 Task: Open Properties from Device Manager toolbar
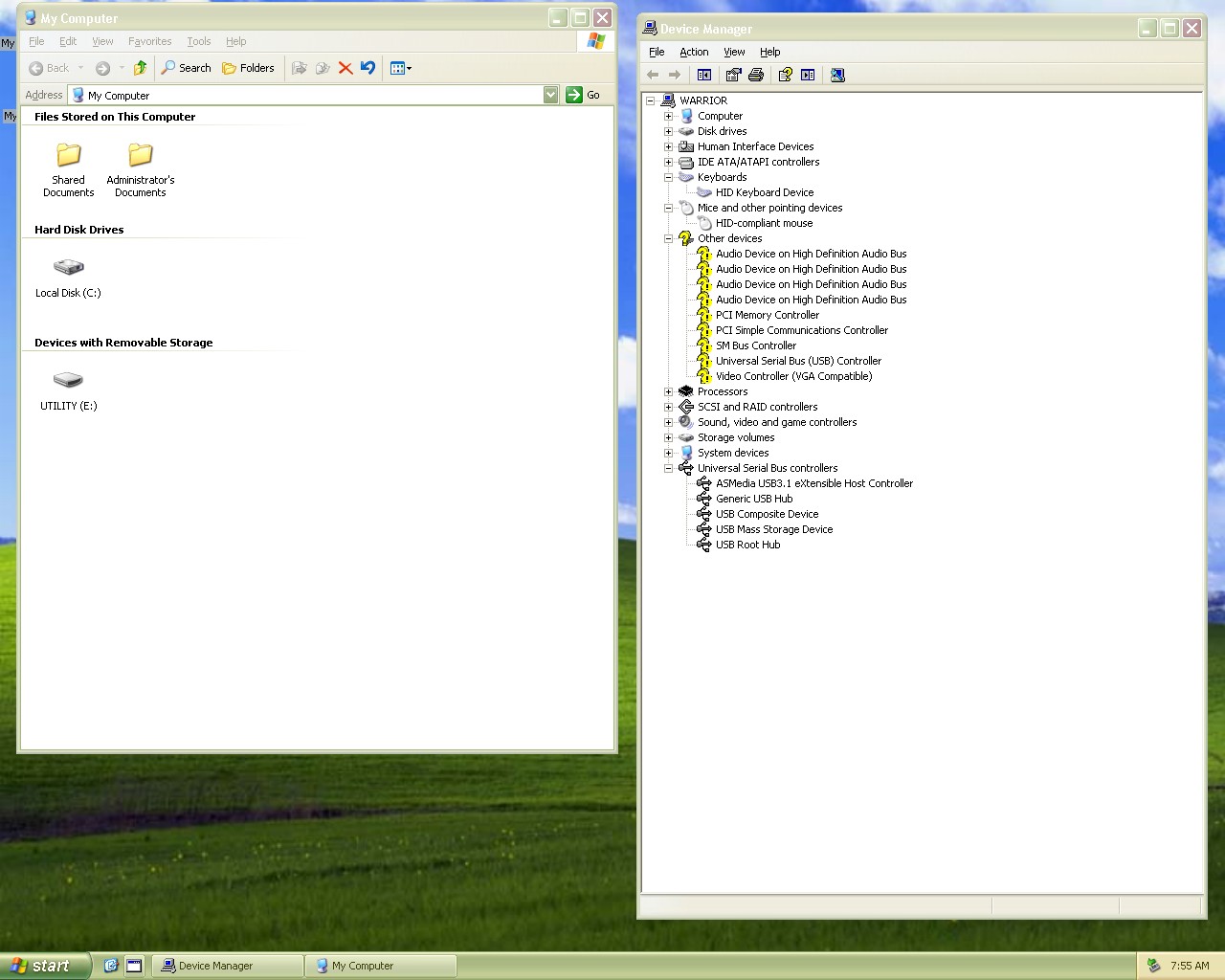click(x=734, y=75)
